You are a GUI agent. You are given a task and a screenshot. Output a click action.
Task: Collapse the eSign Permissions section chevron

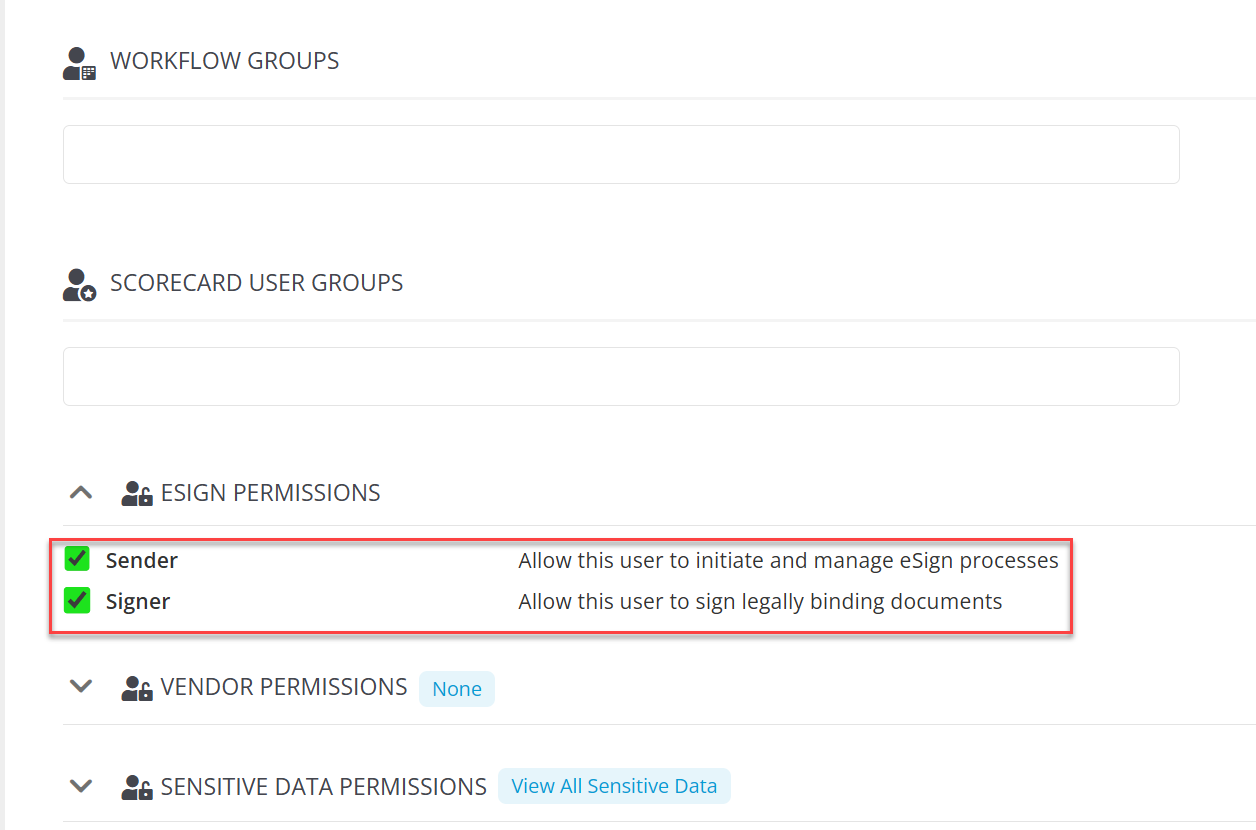pos(81,492)
